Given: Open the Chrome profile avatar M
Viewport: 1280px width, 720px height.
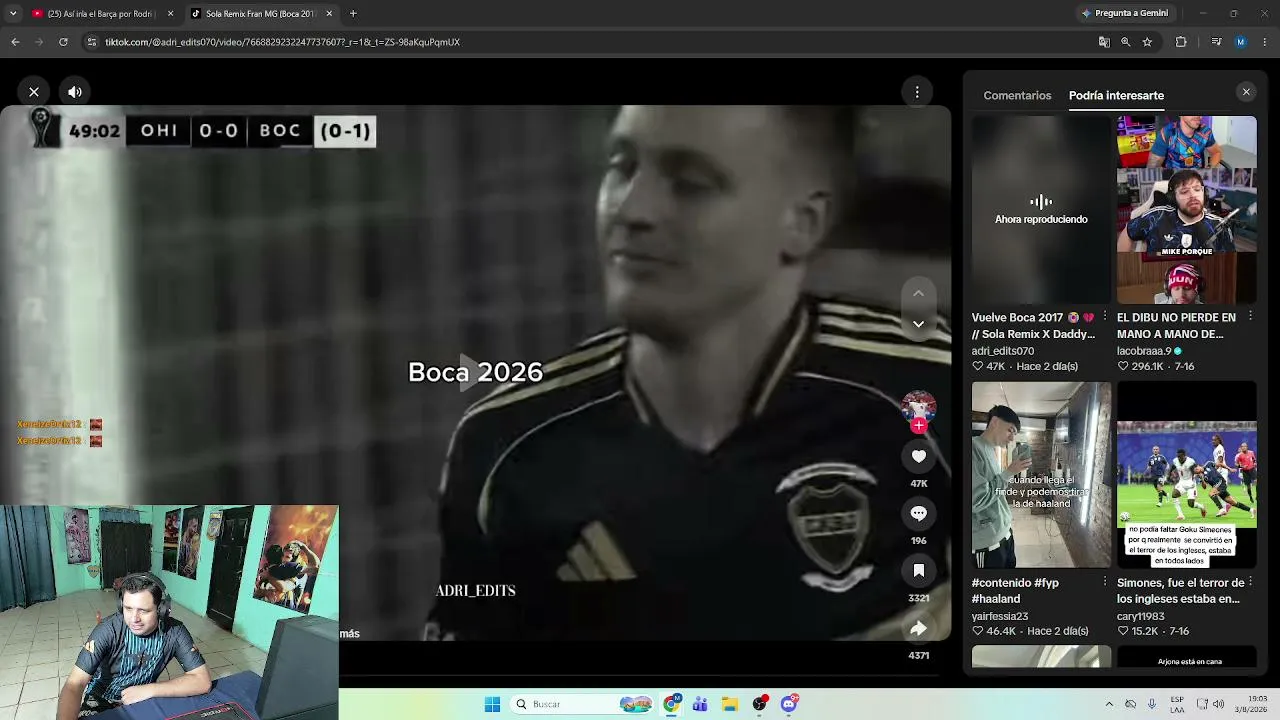Looking at the screenshot, I should point(1241,42).
